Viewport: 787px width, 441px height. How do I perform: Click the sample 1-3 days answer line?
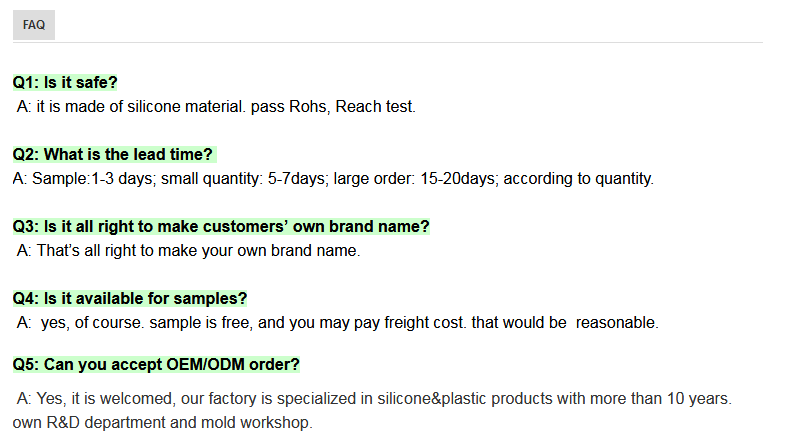(333, 179)
